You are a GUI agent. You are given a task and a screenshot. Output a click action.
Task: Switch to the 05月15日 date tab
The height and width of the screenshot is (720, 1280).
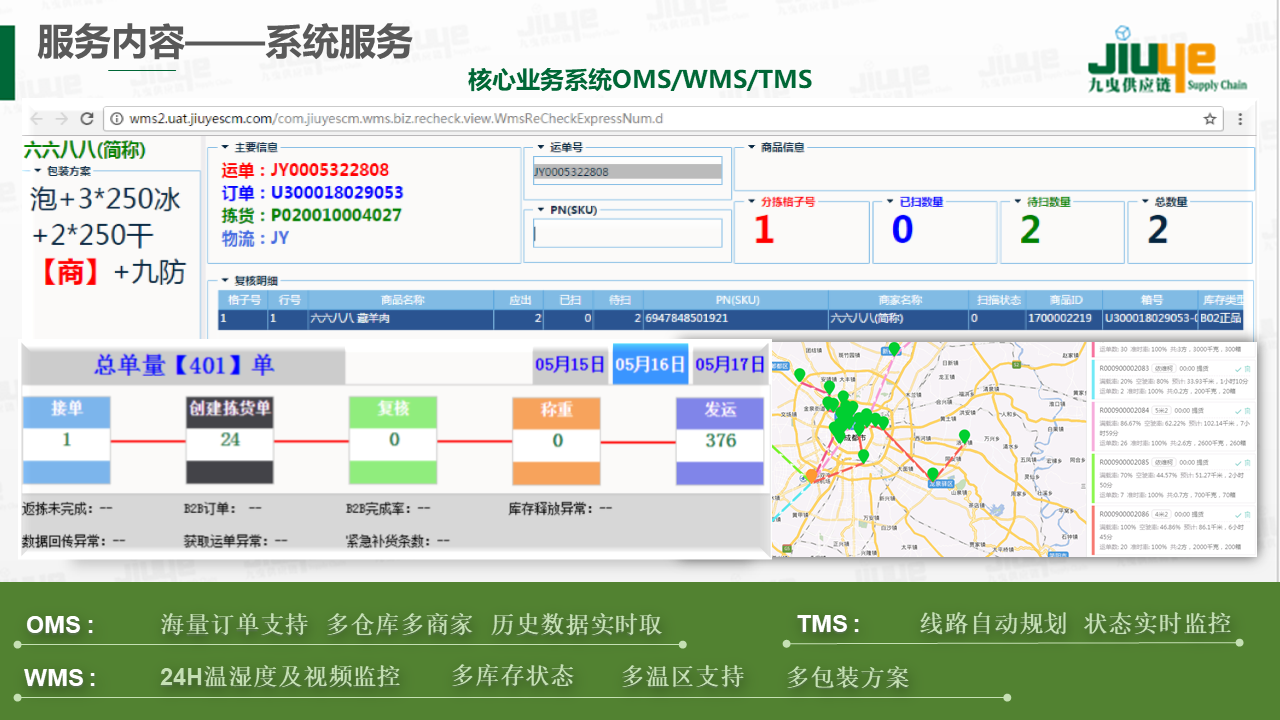[569, 364]
